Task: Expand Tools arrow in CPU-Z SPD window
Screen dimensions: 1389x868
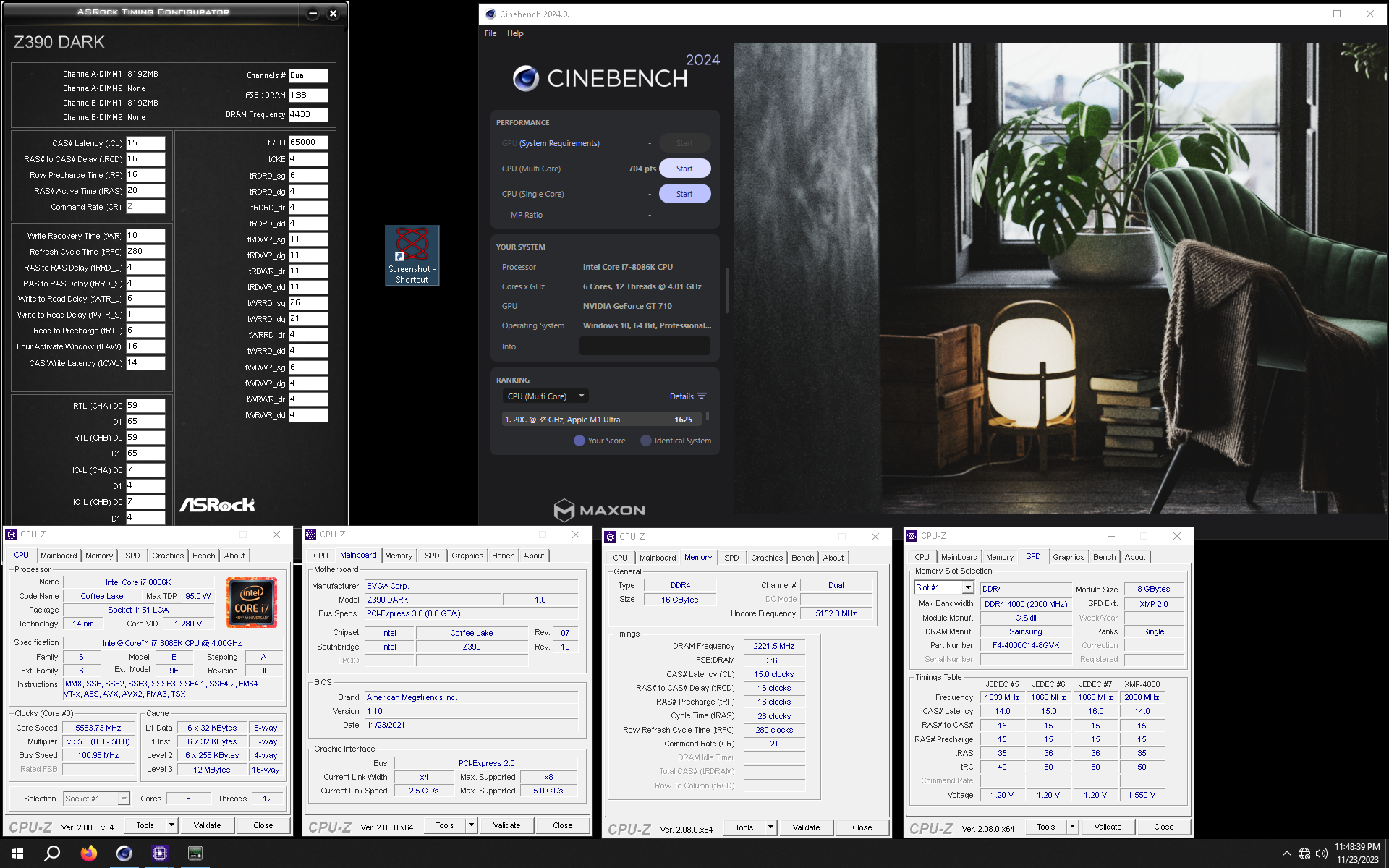Action: [x=1072, y=827]
